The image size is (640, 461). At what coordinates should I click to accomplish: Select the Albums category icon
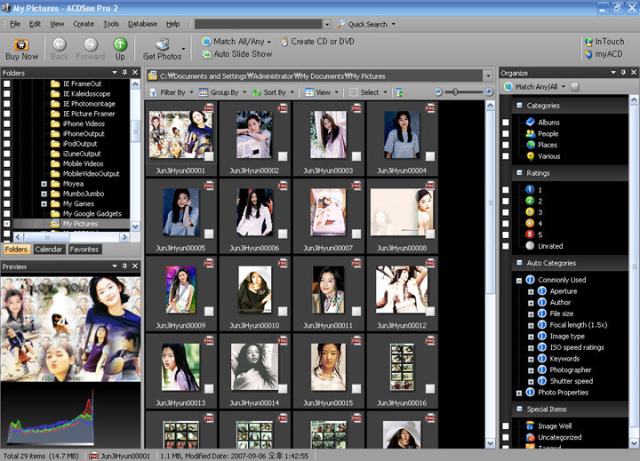(530, 122)
